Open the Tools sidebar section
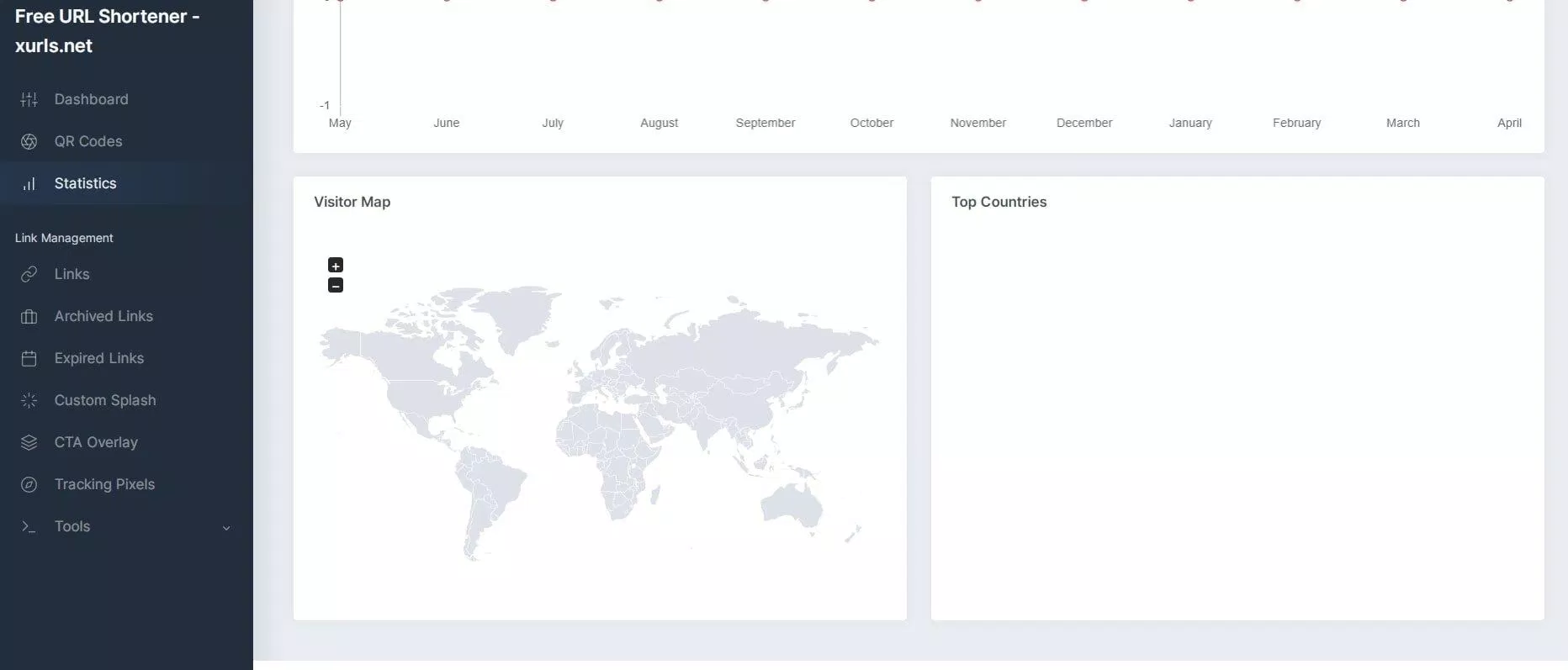Screen dimensions: 1568x670 [72, 526]
